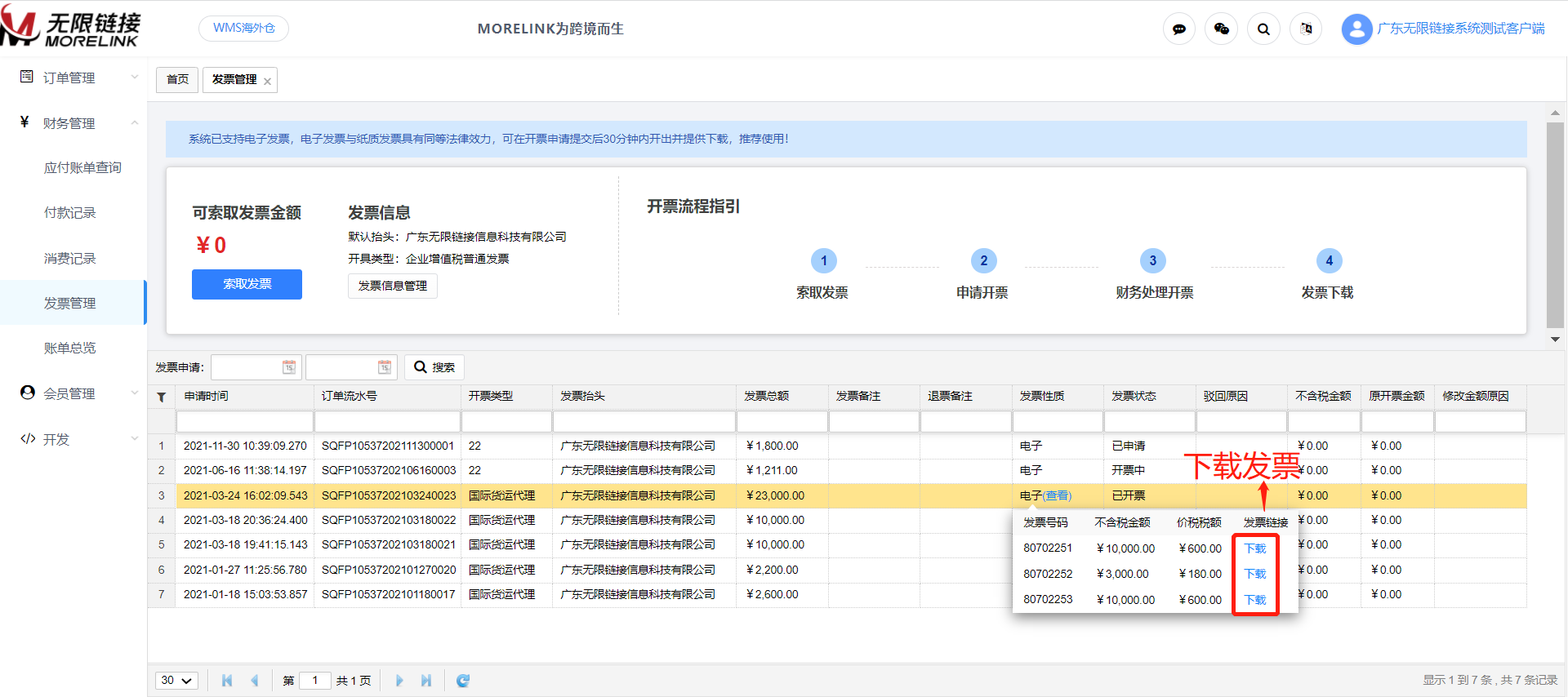
Task: Click the scroll down arrow of panel
Action: [x=1555, y=340]
